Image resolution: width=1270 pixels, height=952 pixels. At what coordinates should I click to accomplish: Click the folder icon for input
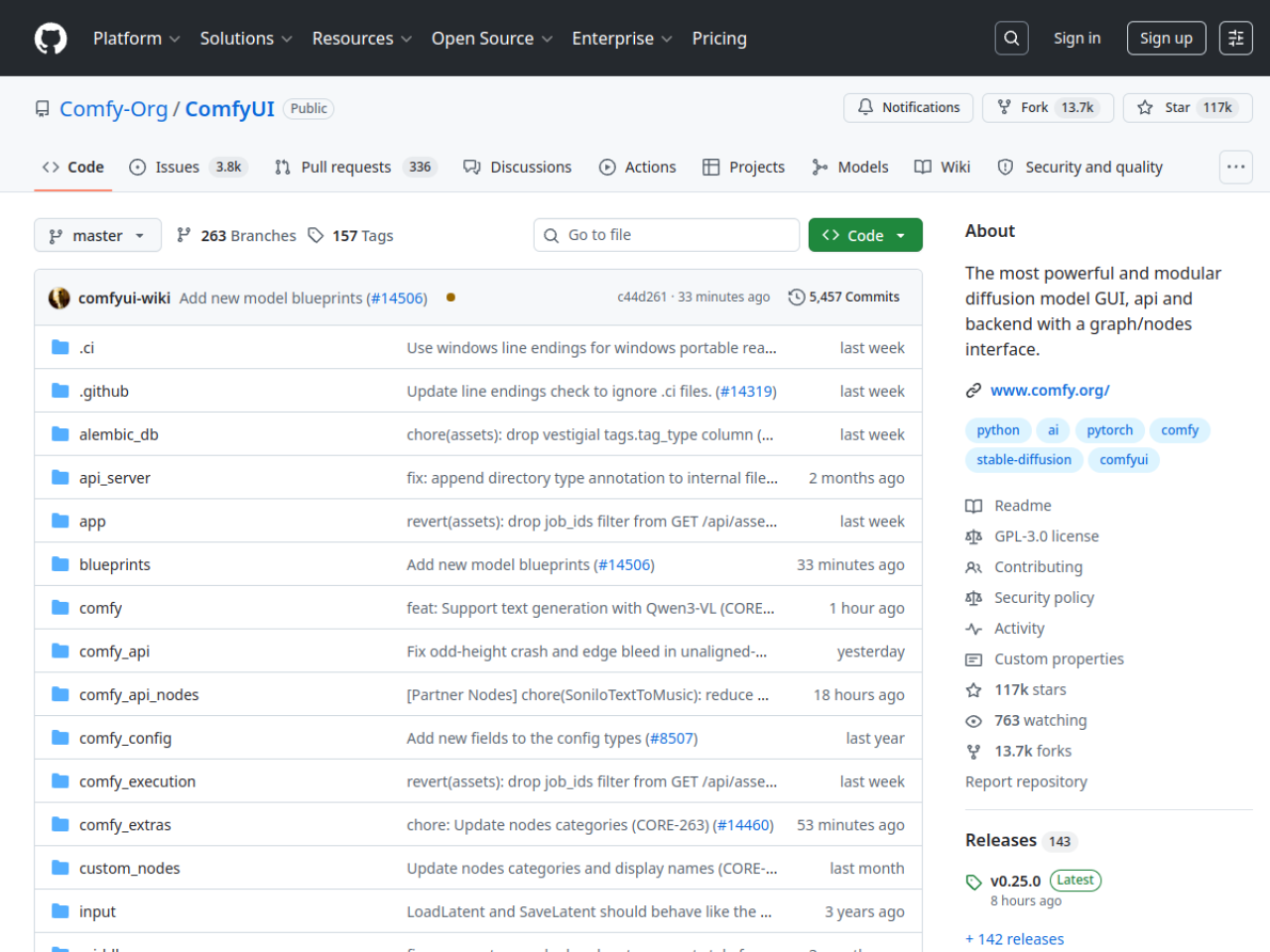click(61, 910)
